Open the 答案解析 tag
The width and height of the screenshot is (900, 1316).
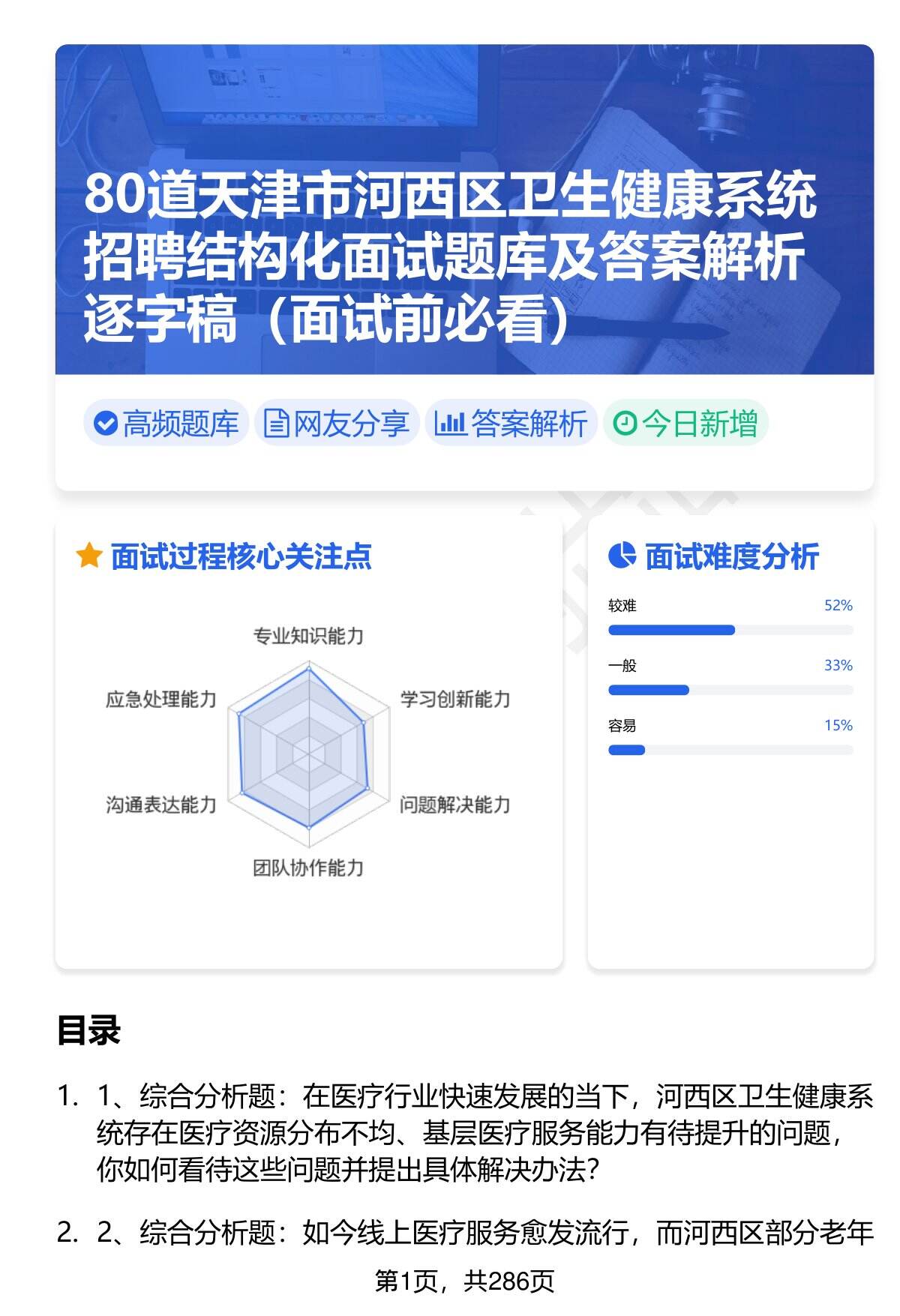511,424
